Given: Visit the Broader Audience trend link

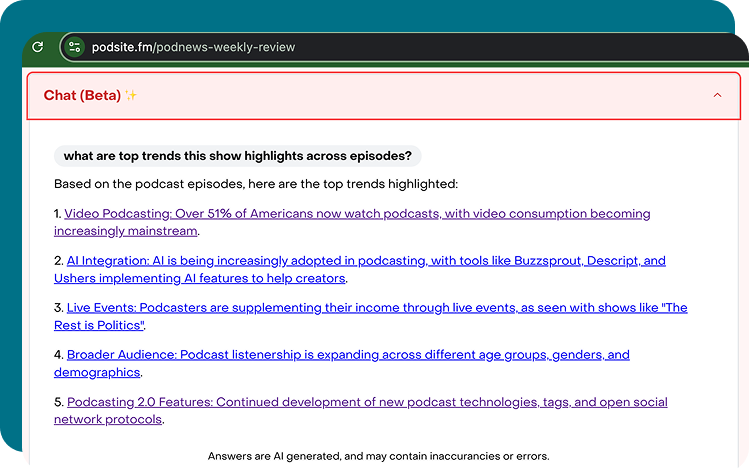Looking at the screenshot, I should coord(342,364).
